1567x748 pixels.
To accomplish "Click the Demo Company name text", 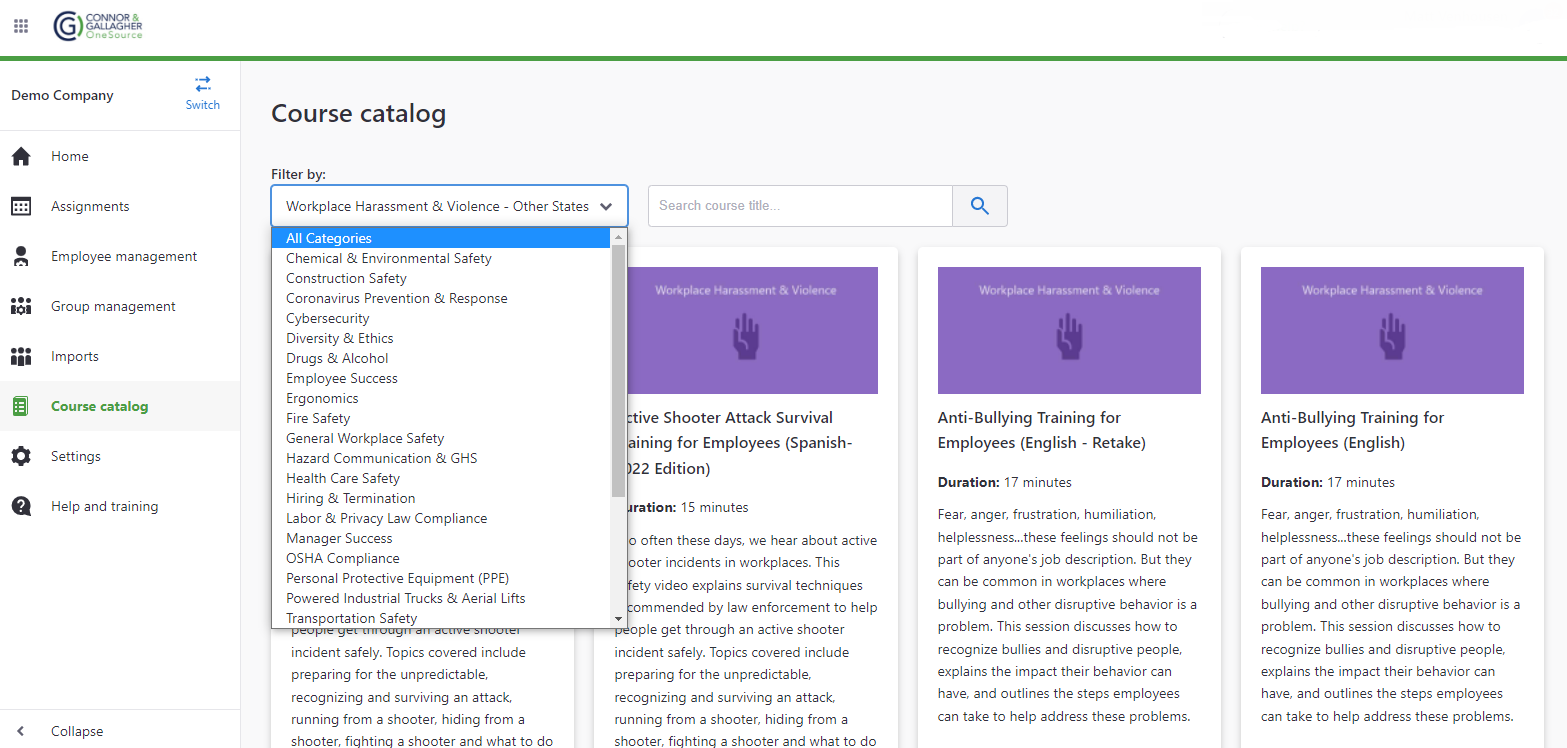I will (62, 96).
